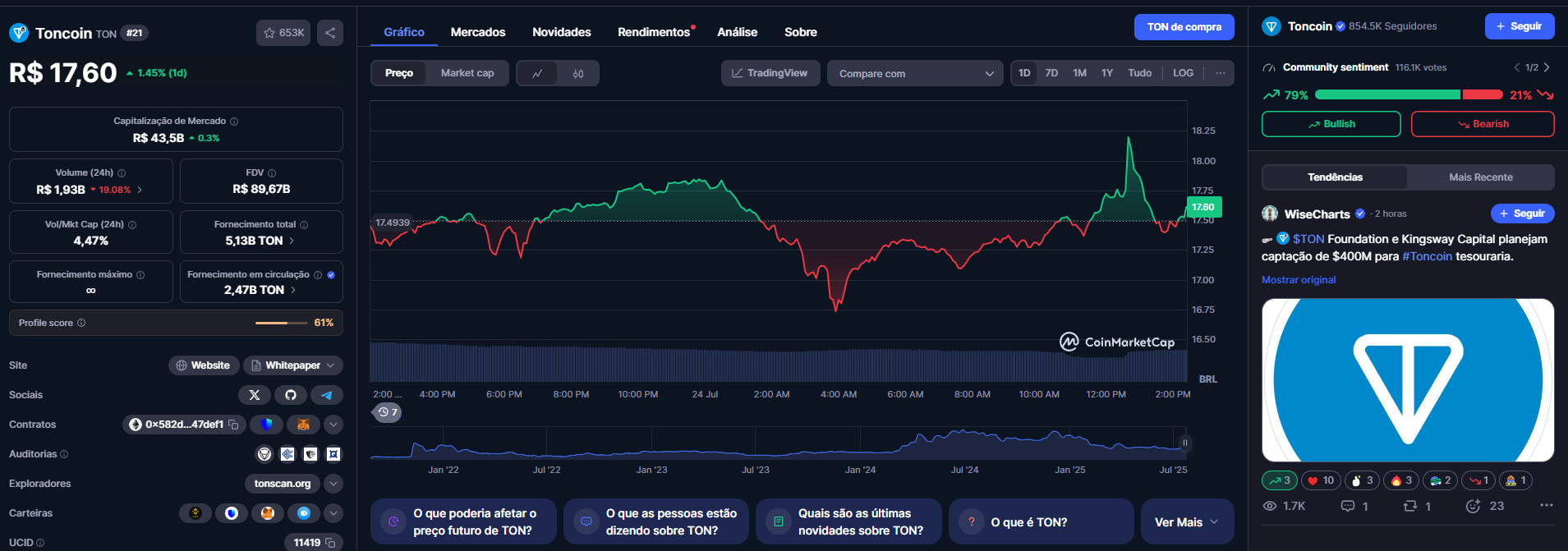Click the green 79% sentiment bar
Viewport: 1568px width, 551px height.
click(x=1387, y=95)
